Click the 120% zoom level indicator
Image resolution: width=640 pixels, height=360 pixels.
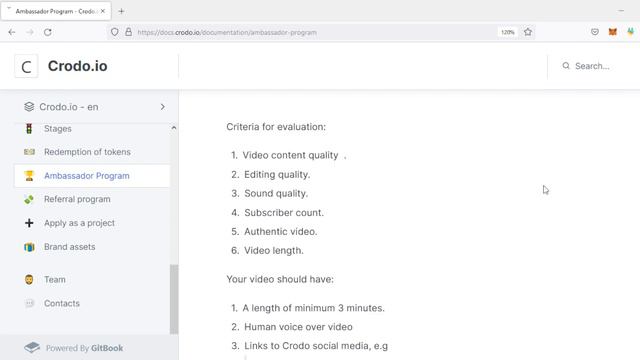coord(507,32)
